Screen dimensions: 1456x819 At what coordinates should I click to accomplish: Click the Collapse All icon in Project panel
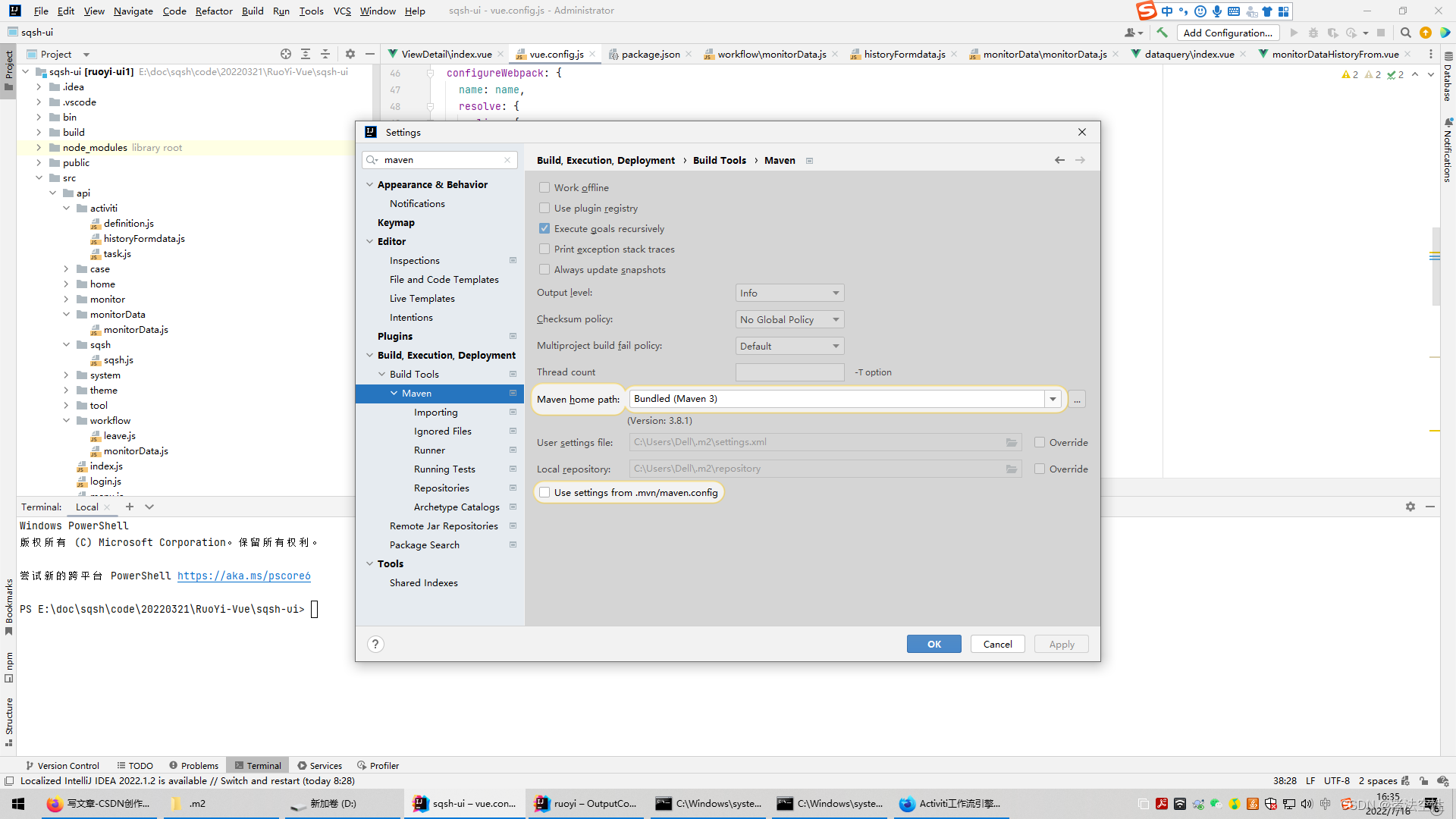pyautogui.click(x=325, y=54)
